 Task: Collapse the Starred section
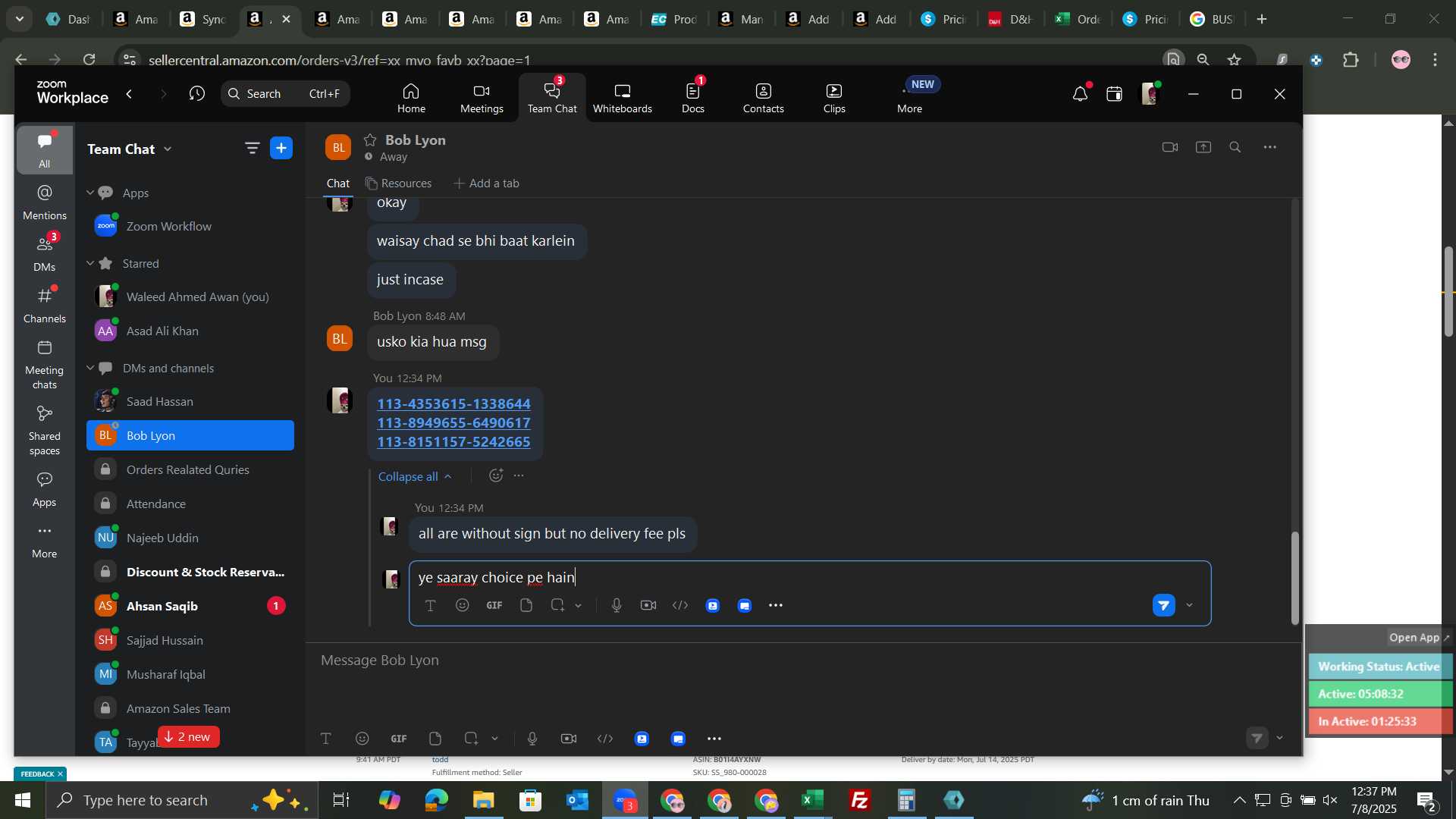click(90, 263)
